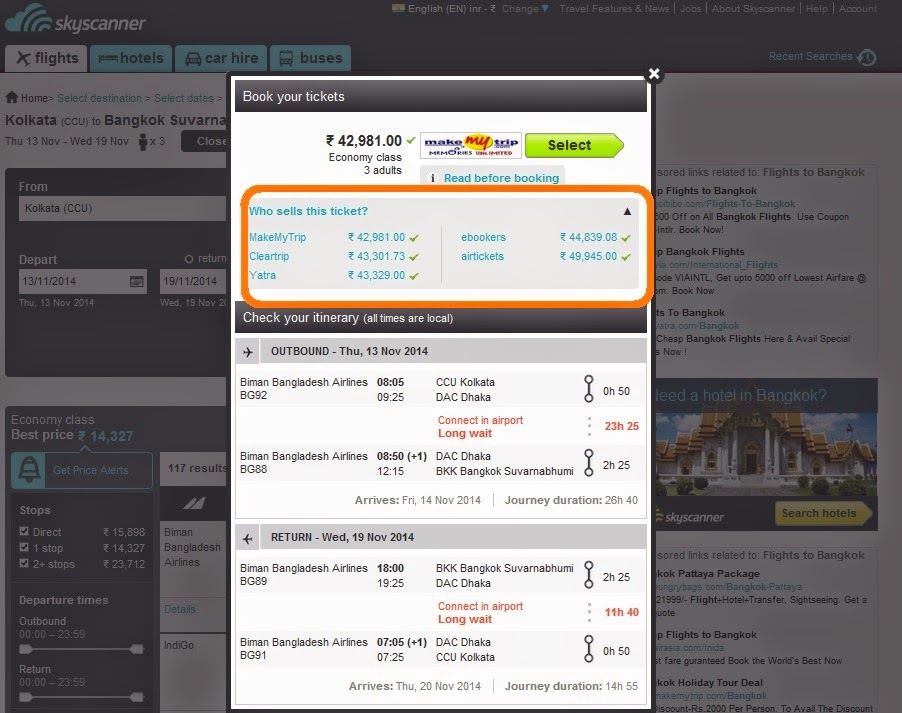The image size is (902, 713).
Task: Click the return date field 19/11/2014
Action: [x=193, y=281]
